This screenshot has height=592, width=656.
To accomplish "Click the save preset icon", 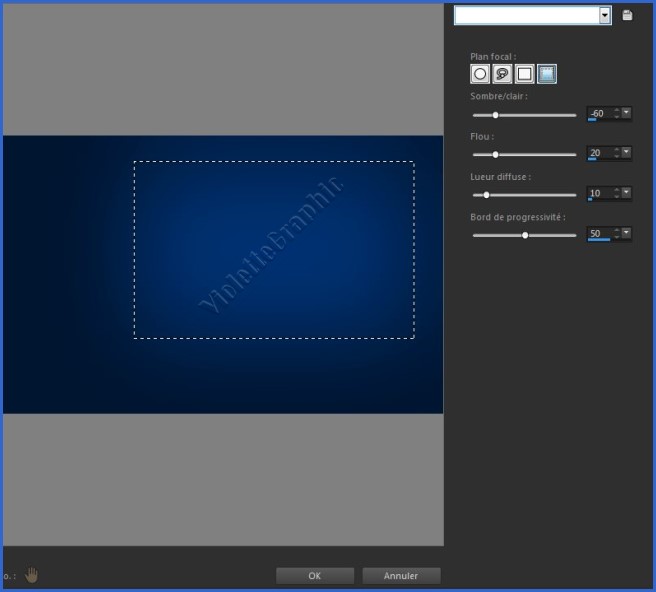I will click(627, 15).
